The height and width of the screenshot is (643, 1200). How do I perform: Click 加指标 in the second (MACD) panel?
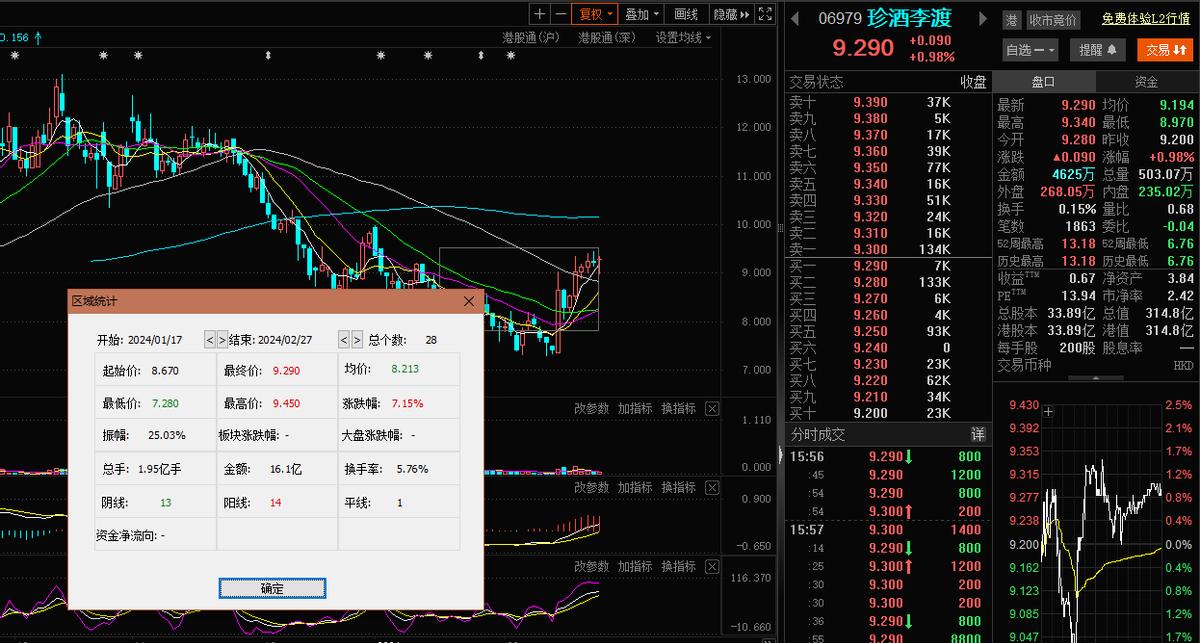[635, 487]
